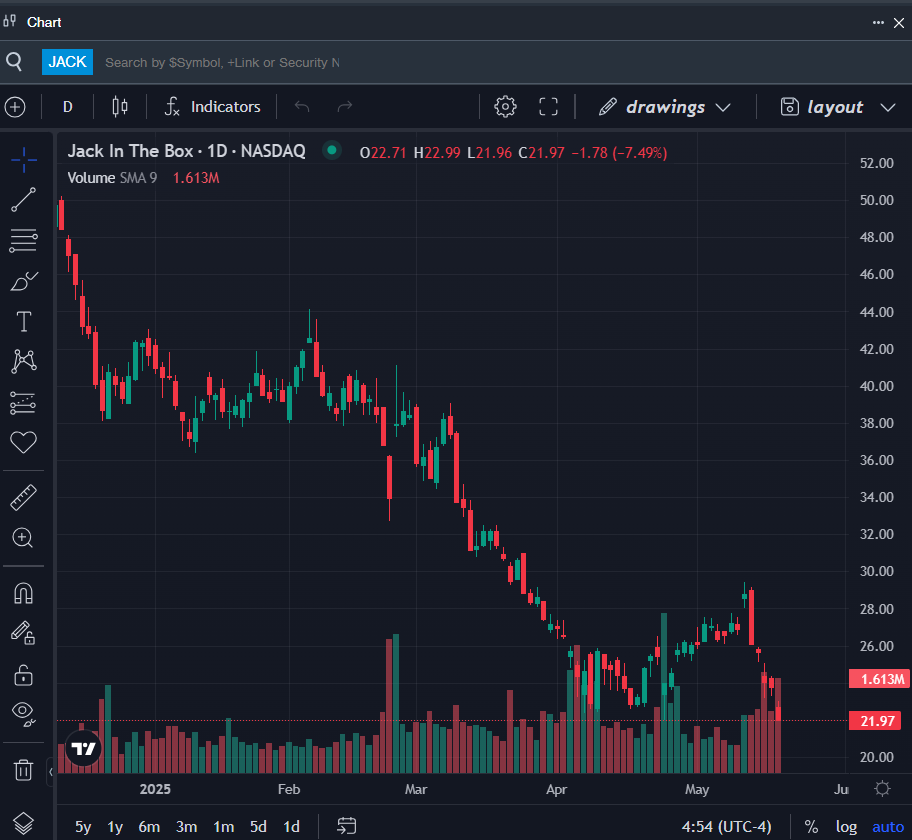
Task: Activate the zoom in tool
Action: pyautogui.click(x=23, y=538)
